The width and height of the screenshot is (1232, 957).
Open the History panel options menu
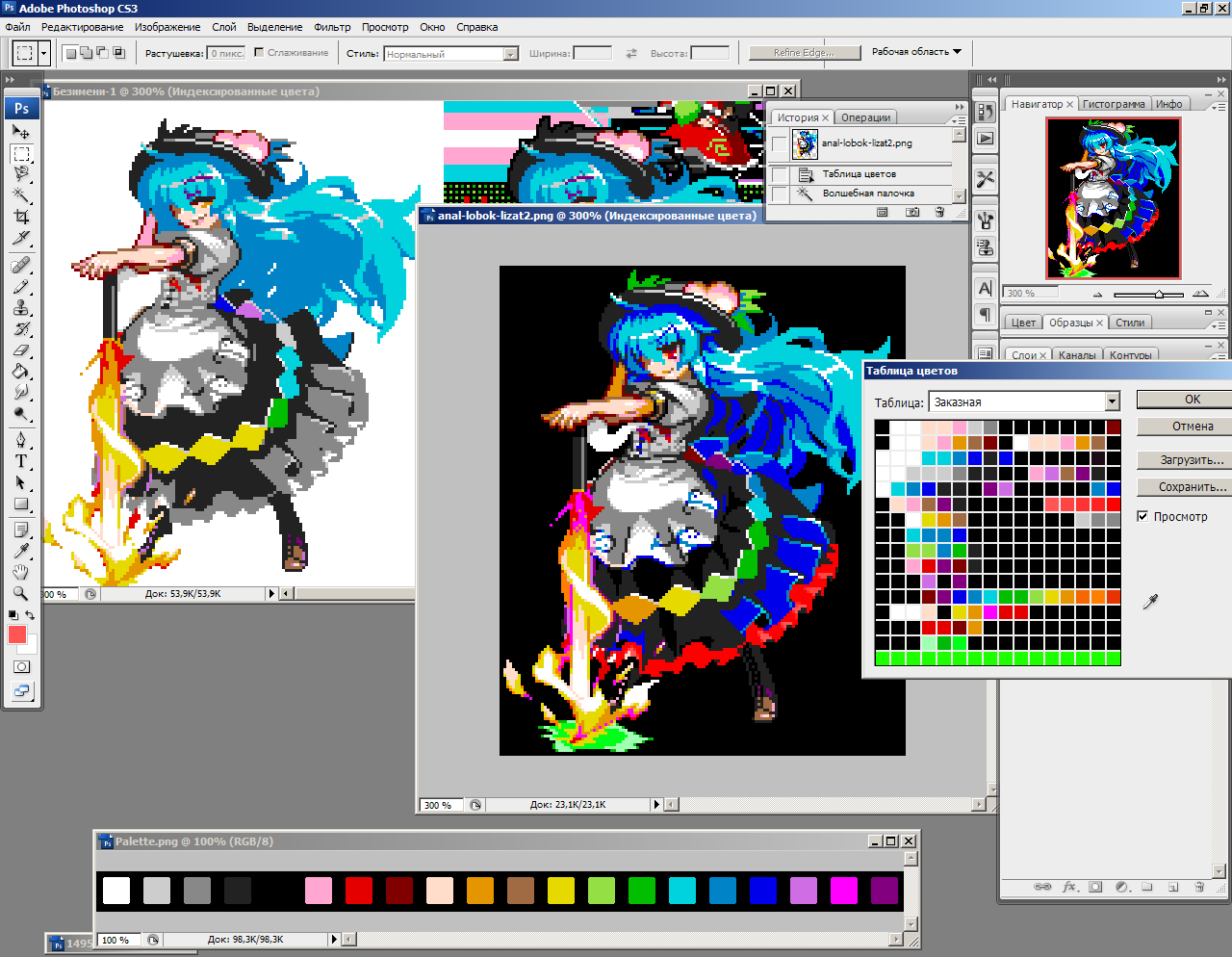click(960, 119)
